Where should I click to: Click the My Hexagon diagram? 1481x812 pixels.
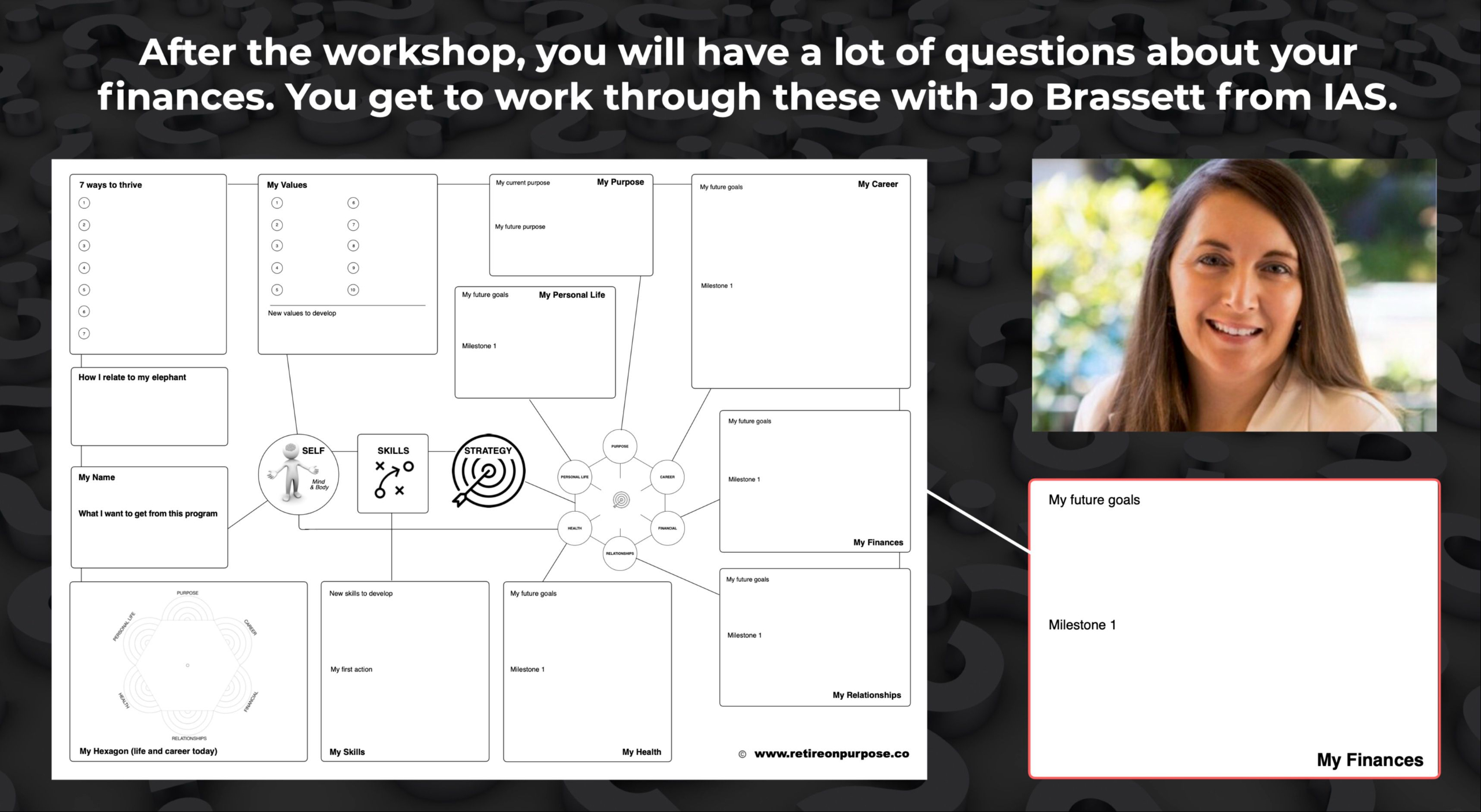point(187,665)
